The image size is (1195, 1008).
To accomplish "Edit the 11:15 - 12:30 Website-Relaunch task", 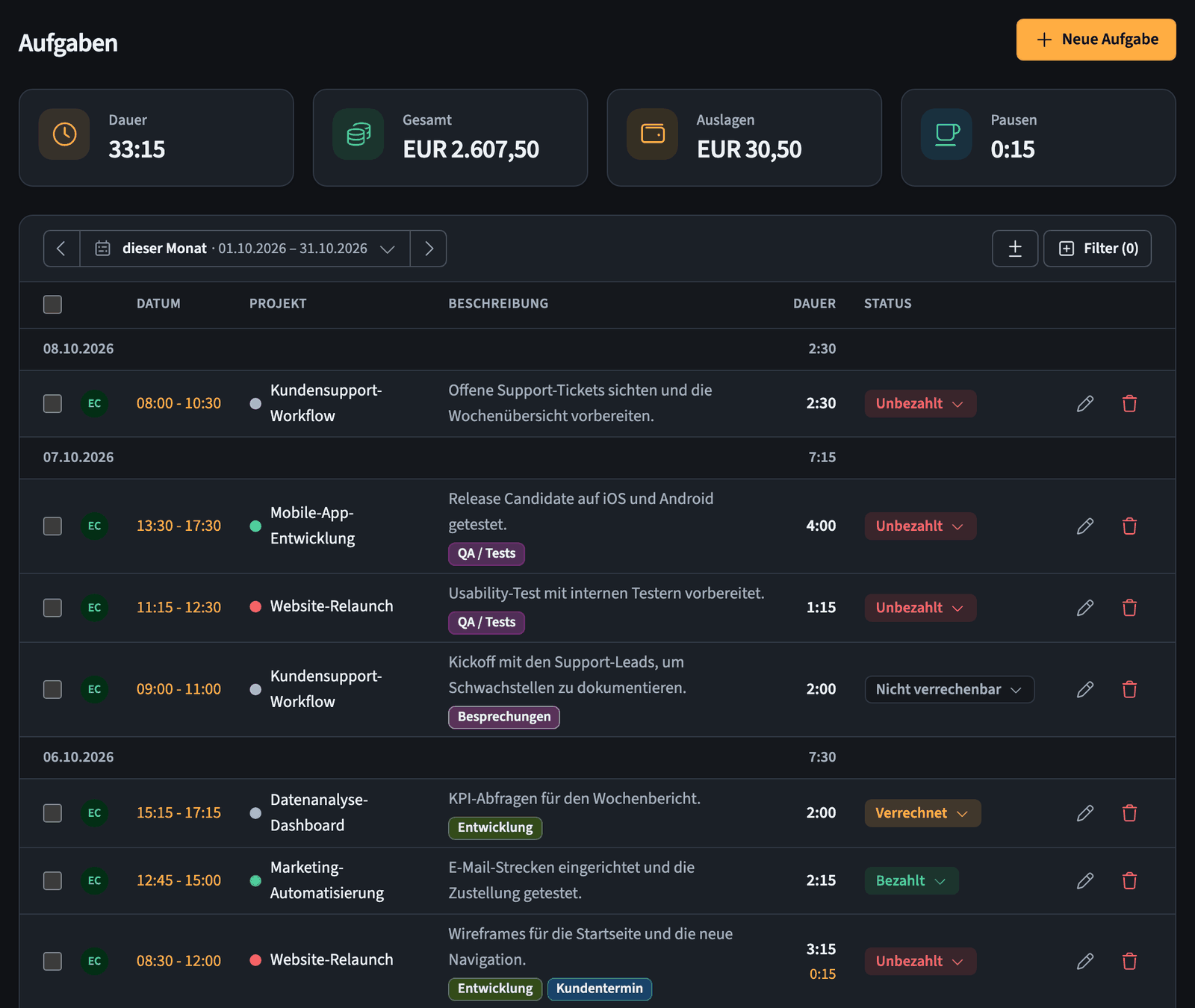I will pos(1085,608).
